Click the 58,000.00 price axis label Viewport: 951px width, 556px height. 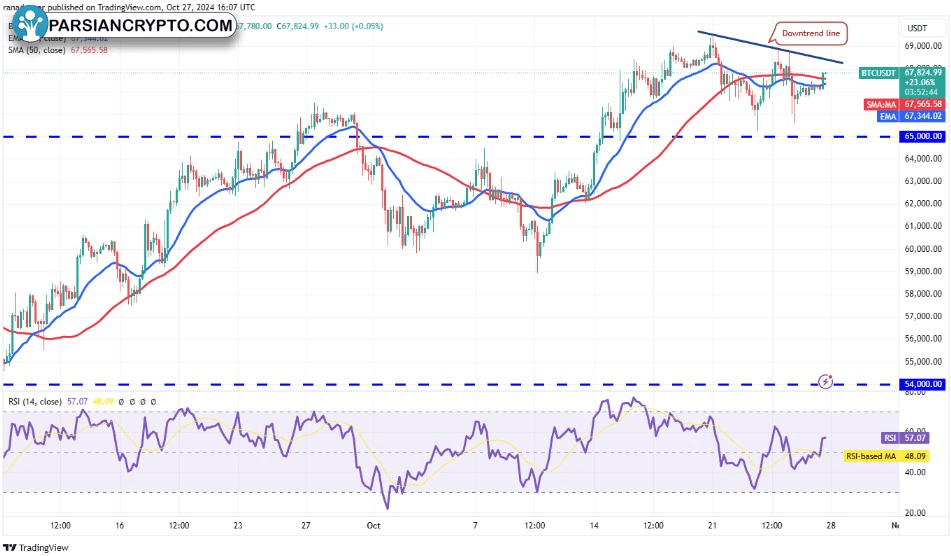[923, 294]
